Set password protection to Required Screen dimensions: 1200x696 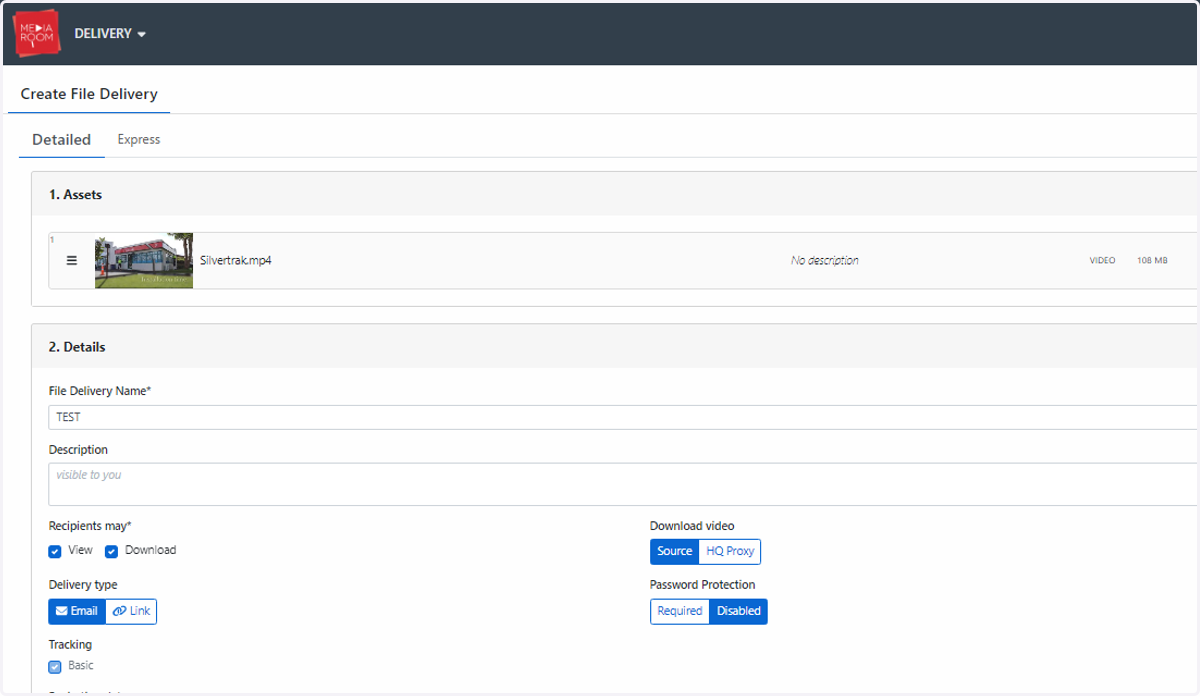(680, 611)
